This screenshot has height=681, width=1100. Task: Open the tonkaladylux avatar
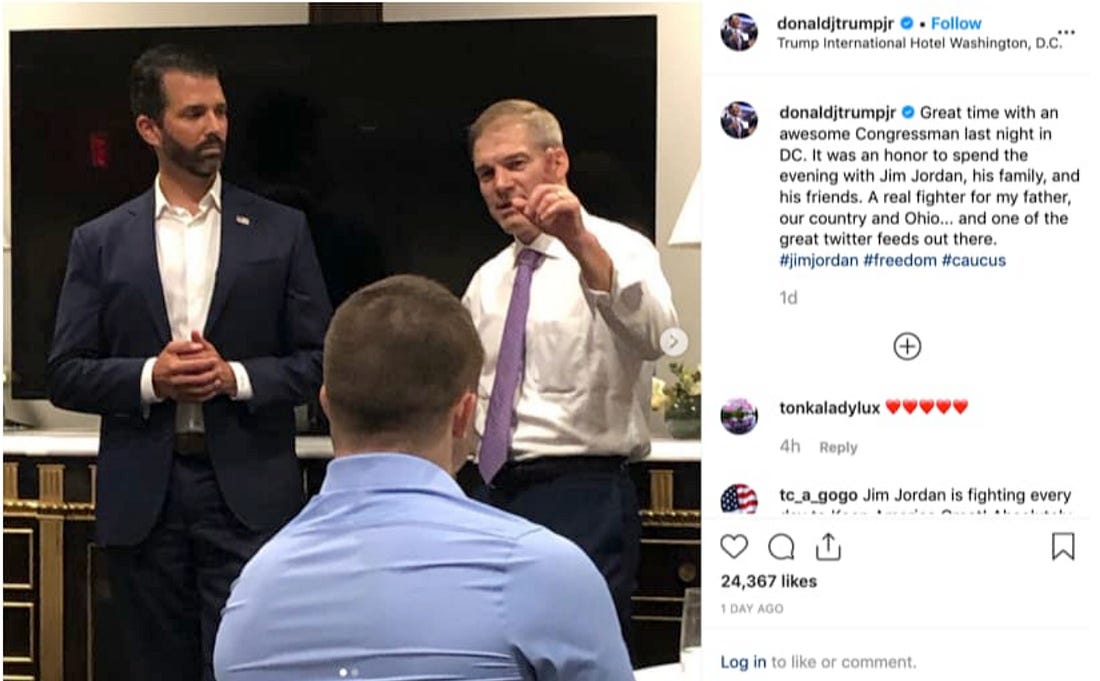739,416
